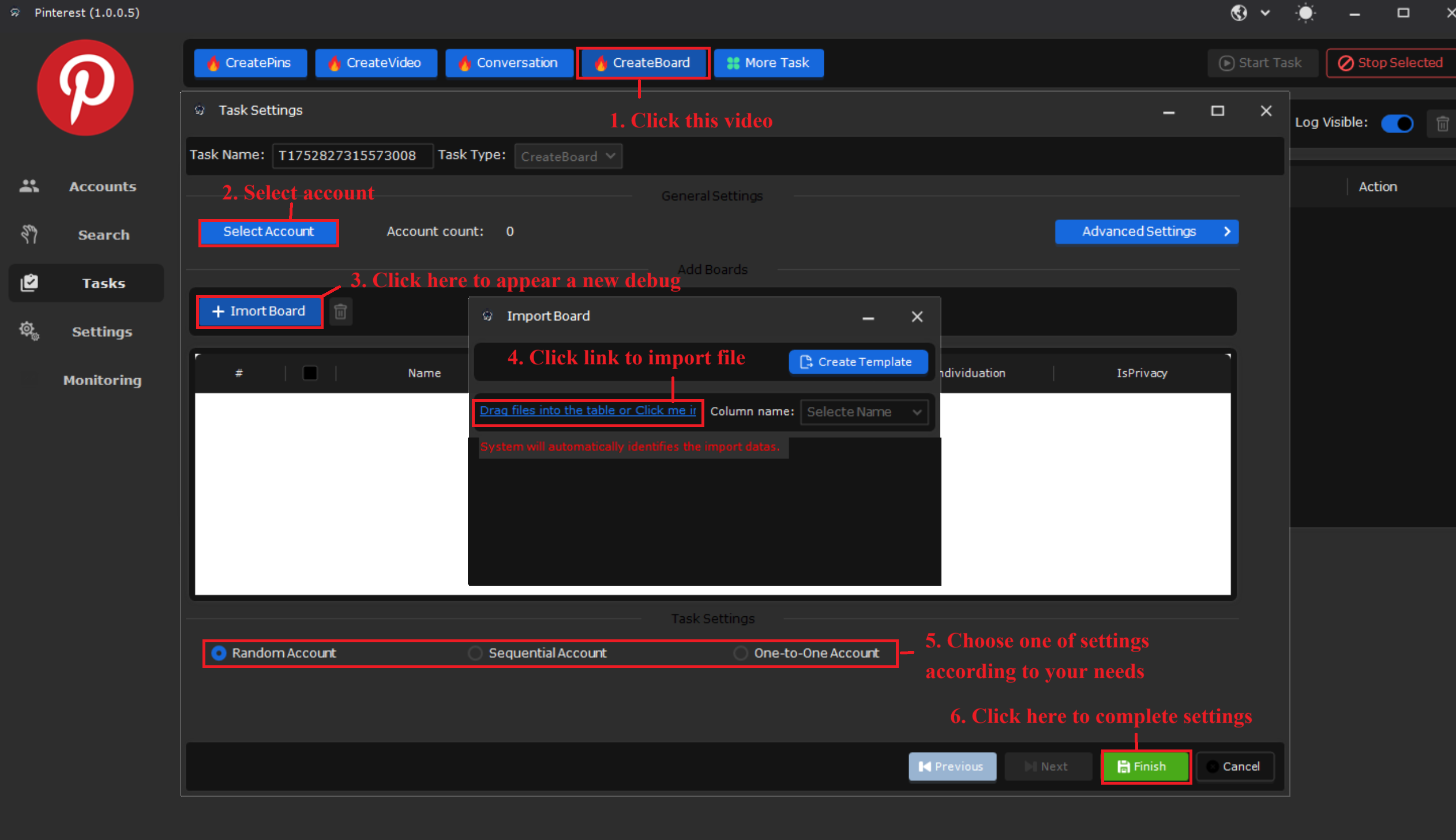Click the Cancel button
This screenshot has width=1456, height=840.
[1235, 766]
